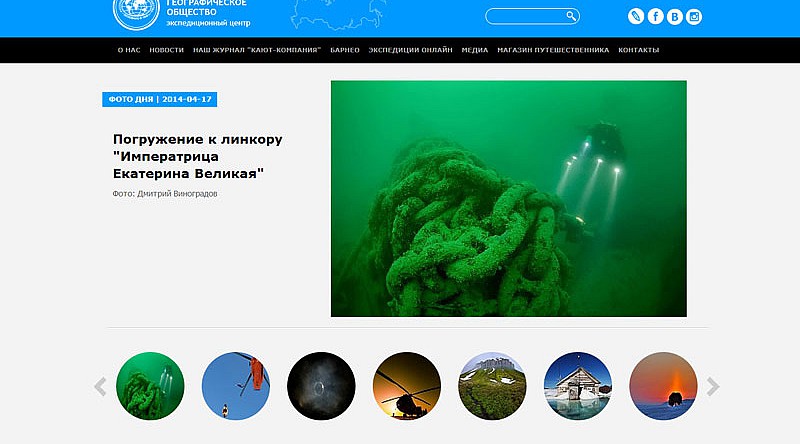This screenshot has height=444, width=800.
Task: Open "ЭКСПЕДИЦИИ ОНЛАЙН" menu item
Action: [x=410, y=50]
